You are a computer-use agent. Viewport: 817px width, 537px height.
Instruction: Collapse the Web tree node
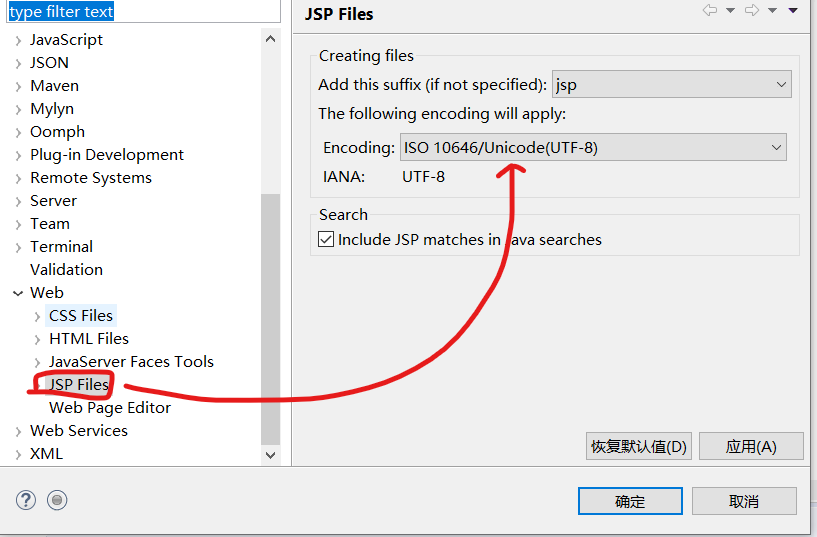(18, 293)
